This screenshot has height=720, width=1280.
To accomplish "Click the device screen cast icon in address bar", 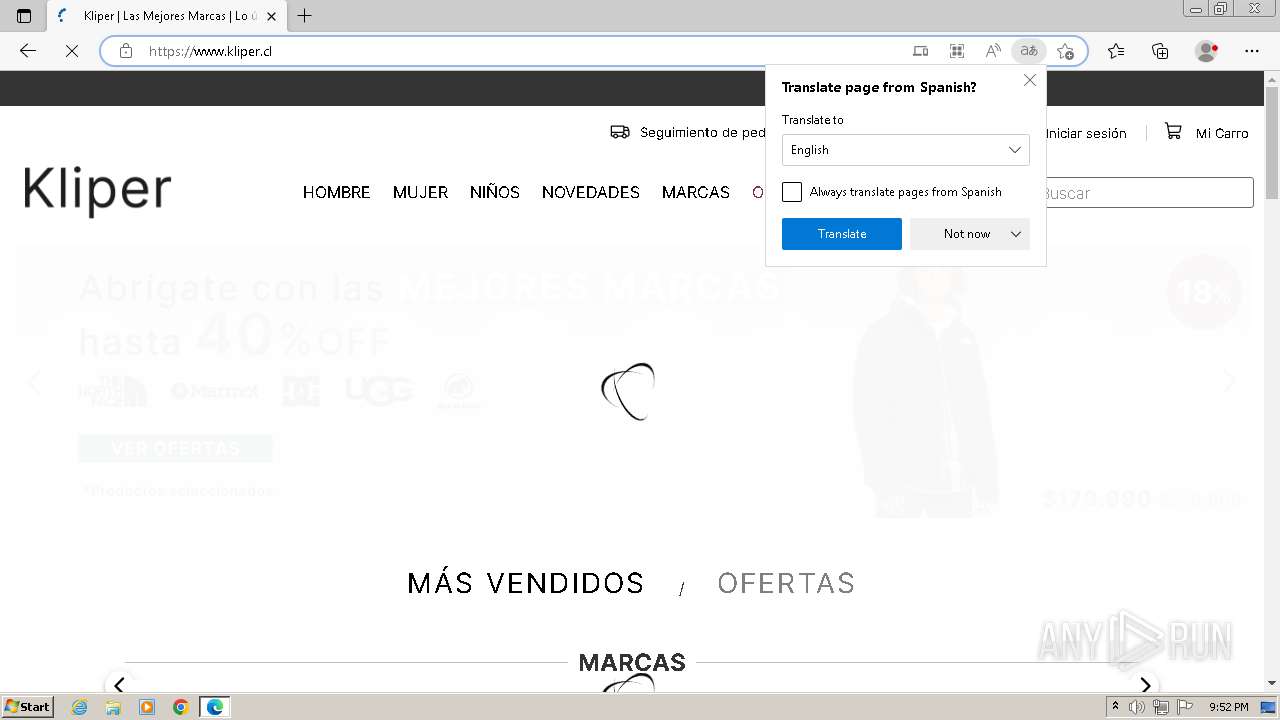I will 921,51.
